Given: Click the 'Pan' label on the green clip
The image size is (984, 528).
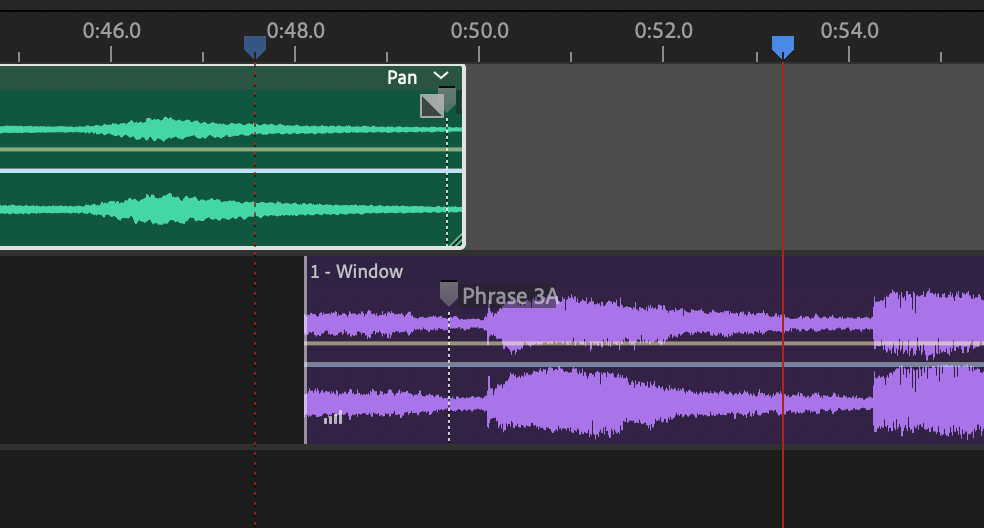Looking at the screenshot, I should [x=402, y=77].
